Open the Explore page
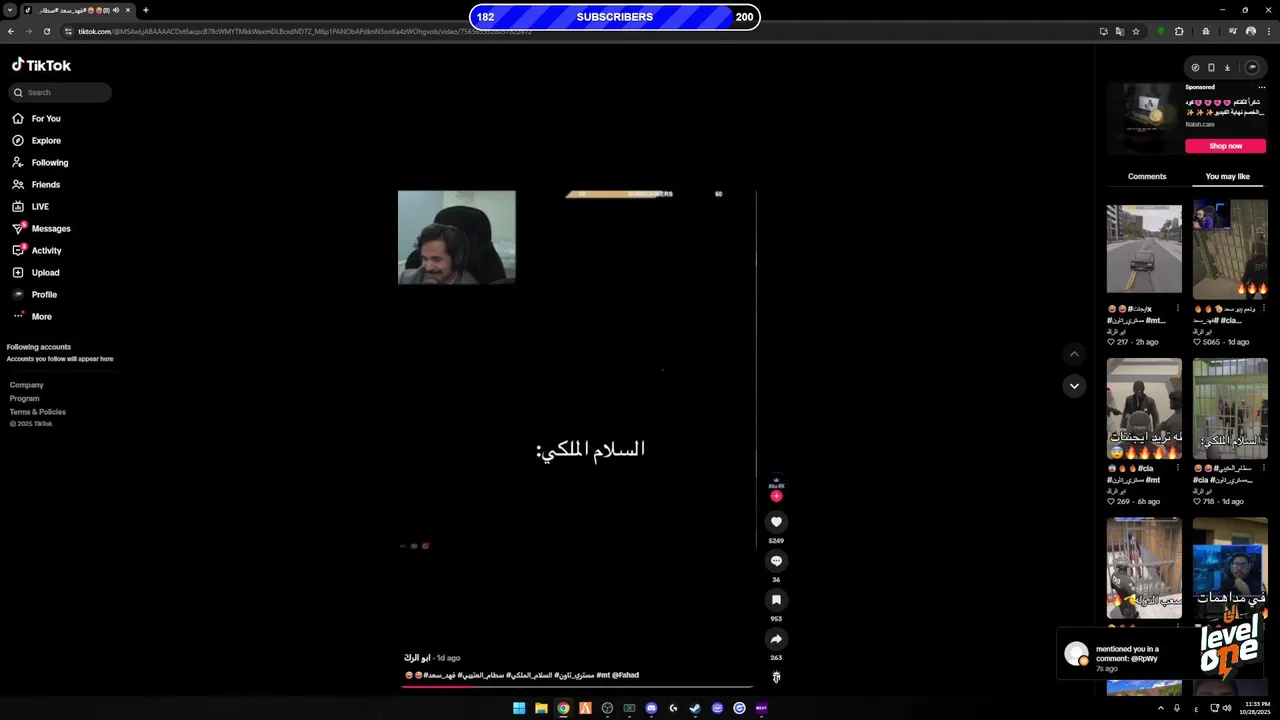This screenshot has height=720, width=1280. (37, 140)
